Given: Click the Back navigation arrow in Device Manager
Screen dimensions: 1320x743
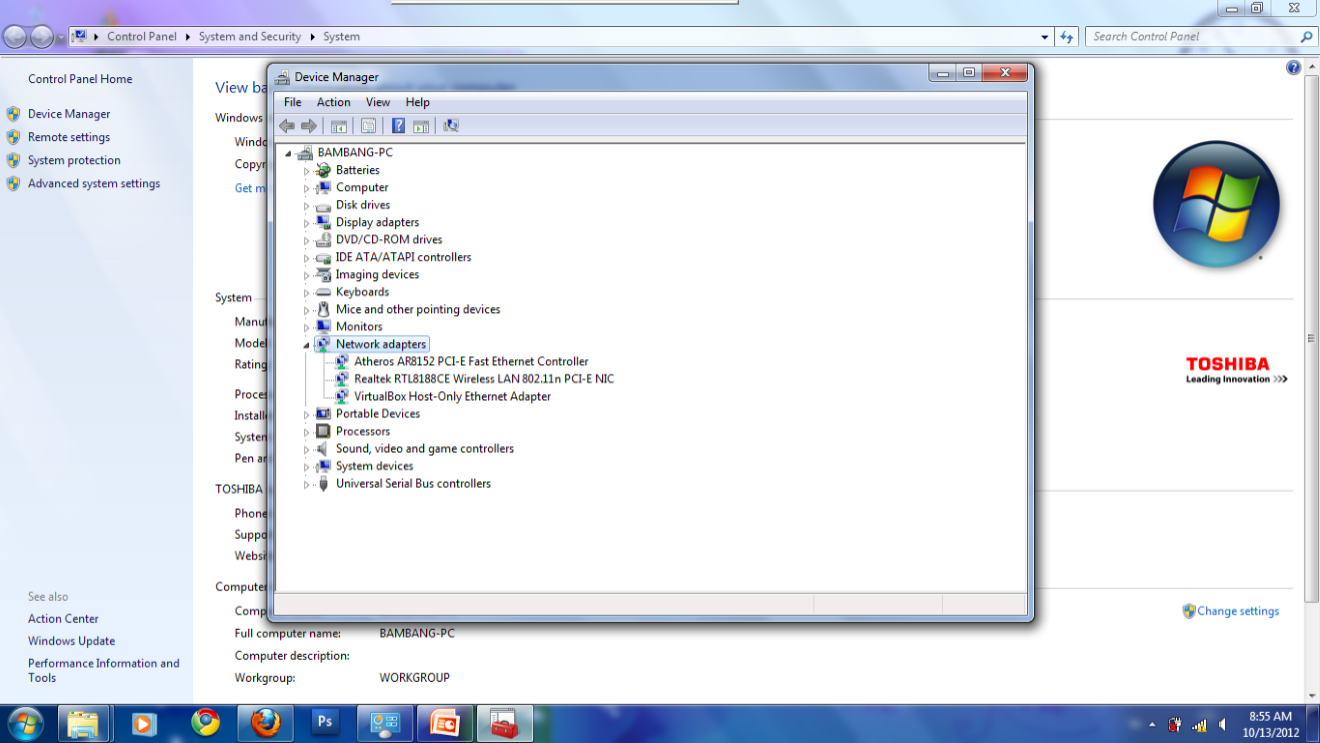Looking at the screenshot, I should [x=287, y=125].
